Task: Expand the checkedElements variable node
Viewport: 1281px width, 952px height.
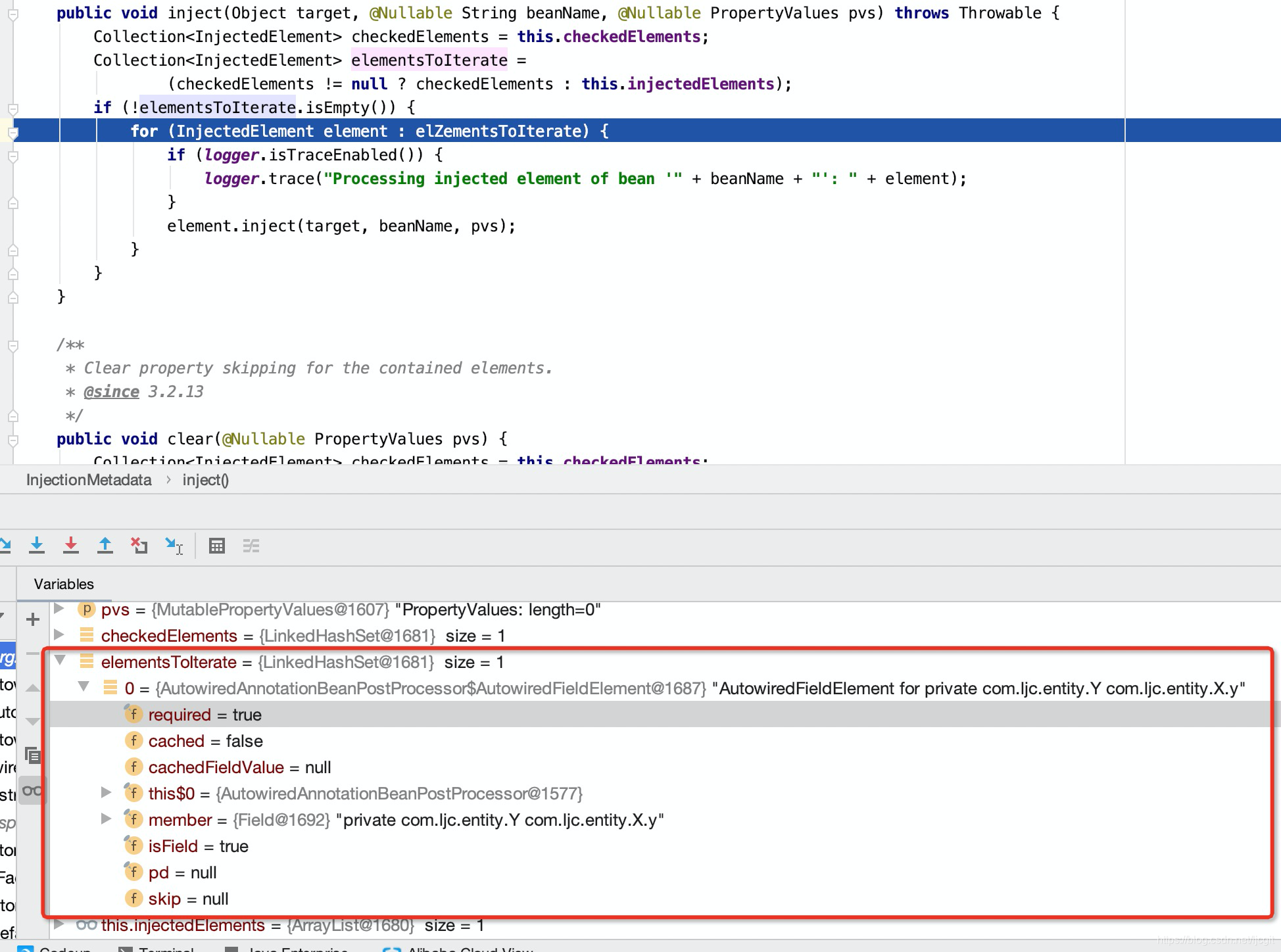Action: pos(59,635)
